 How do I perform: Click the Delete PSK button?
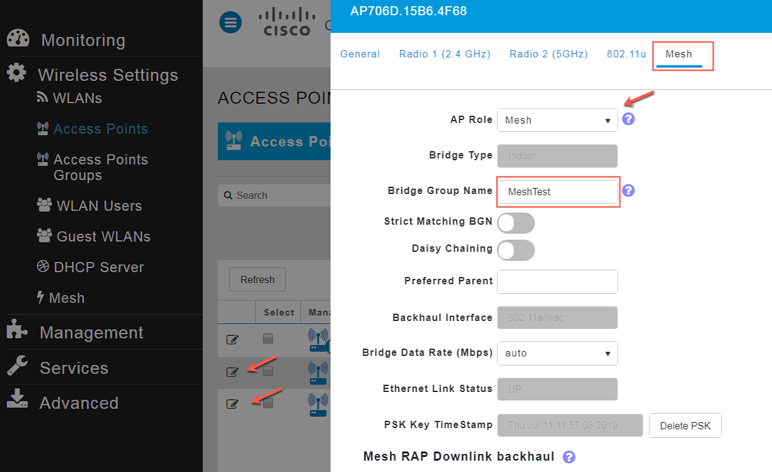click(x=685, y=426)
